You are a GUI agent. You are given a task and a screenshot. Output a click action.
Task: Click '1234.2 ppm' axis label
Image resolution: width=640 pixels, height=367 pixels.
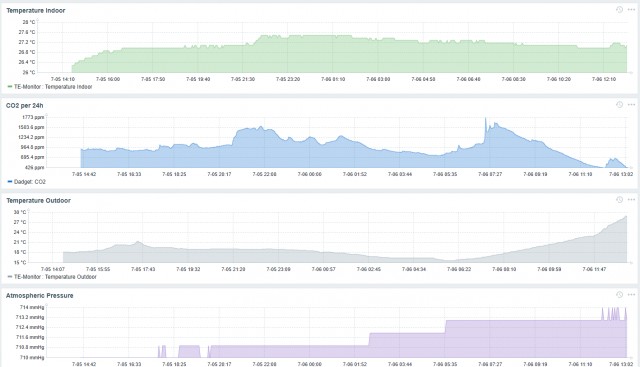pos(31,137)
